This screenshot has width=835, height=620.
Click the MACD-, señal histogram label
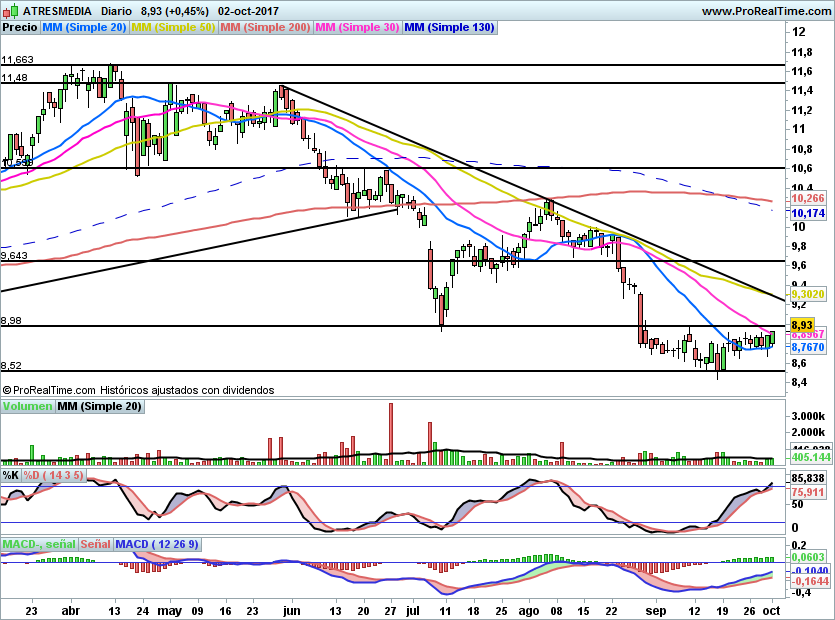pos(39,544)
